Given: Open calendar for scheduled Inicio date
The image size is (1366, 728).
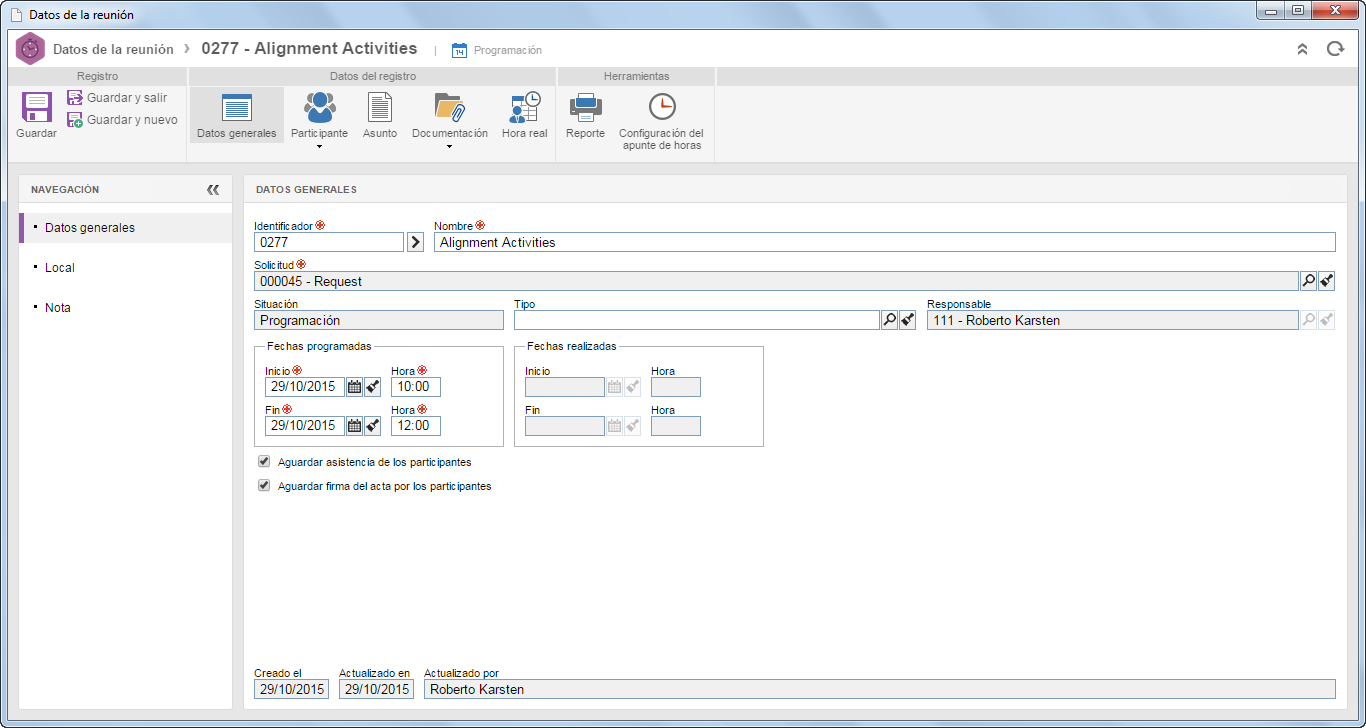Looking at the screenshot, I should (354, 387).
